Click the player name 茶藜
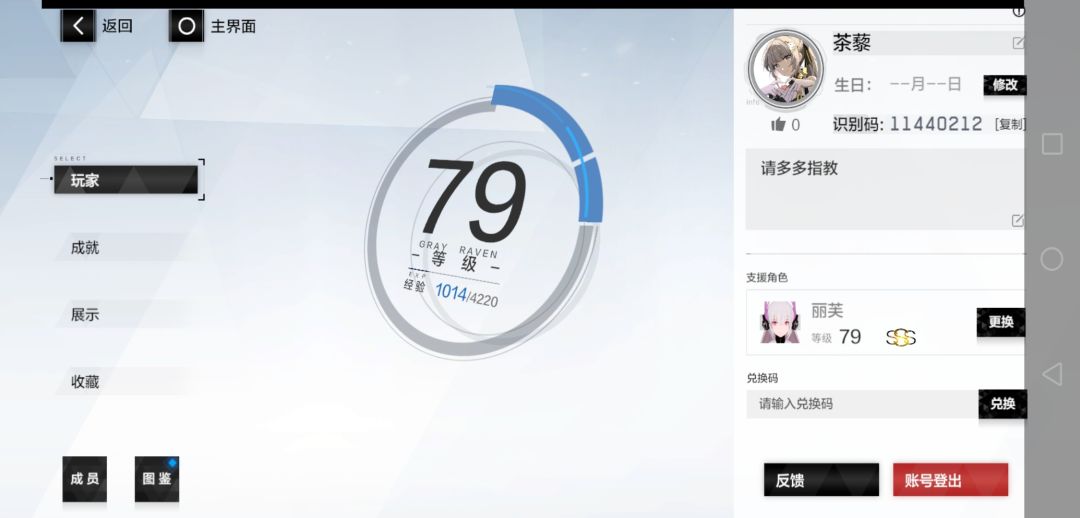 [852, 43]
